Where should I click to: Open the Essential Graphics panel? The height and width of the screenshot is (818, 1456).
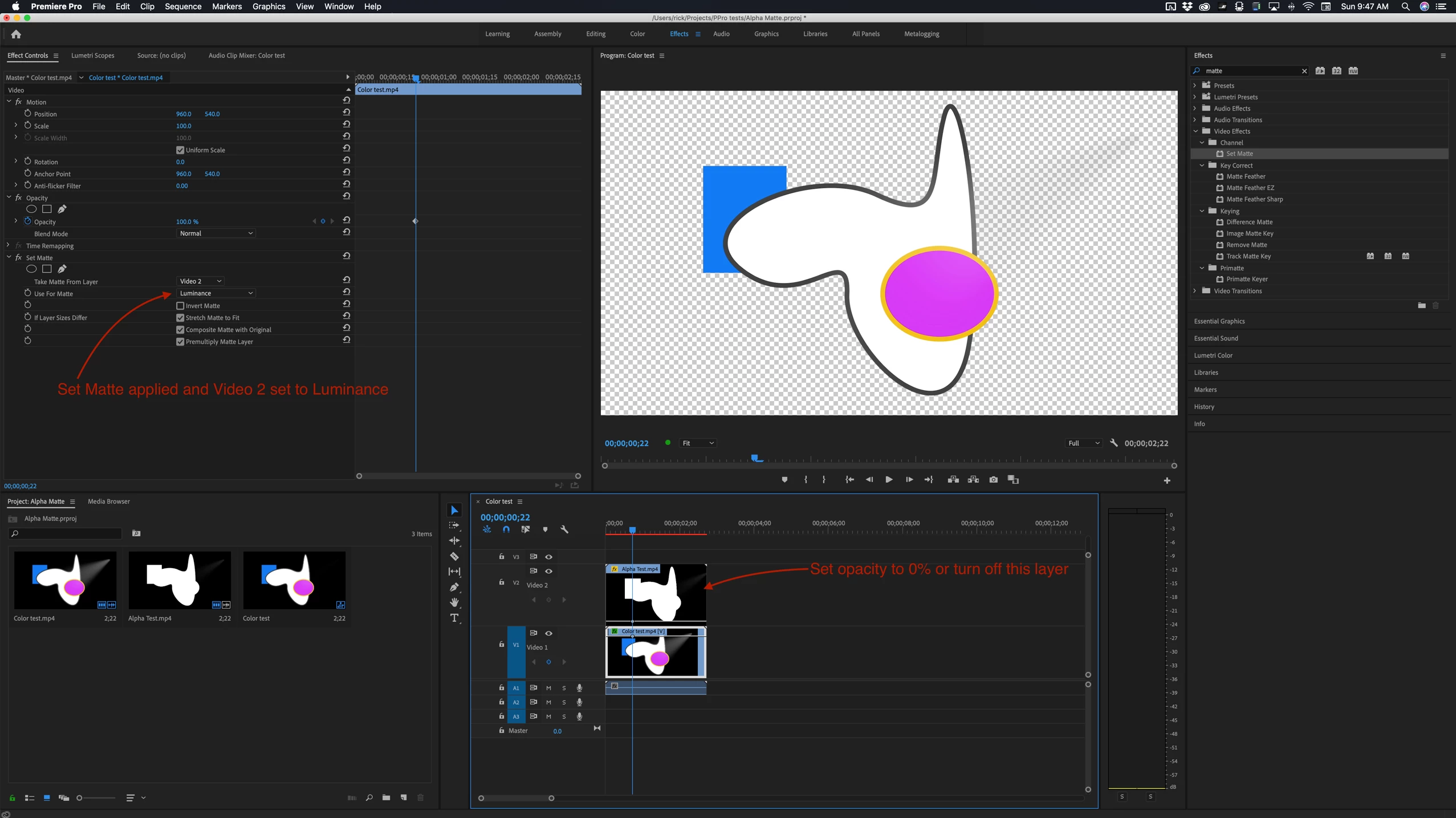pyautogui.click(x=1219, y=321)
